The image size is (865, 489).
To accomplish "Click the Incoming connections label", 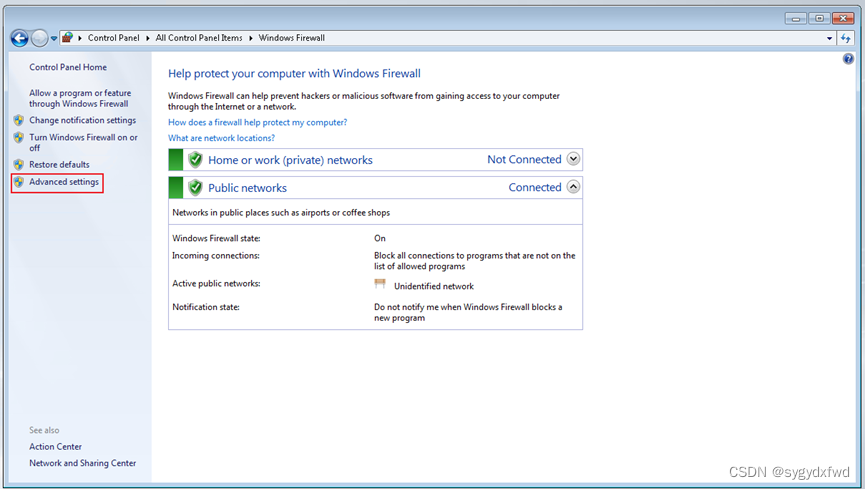I will pos(216,256).
